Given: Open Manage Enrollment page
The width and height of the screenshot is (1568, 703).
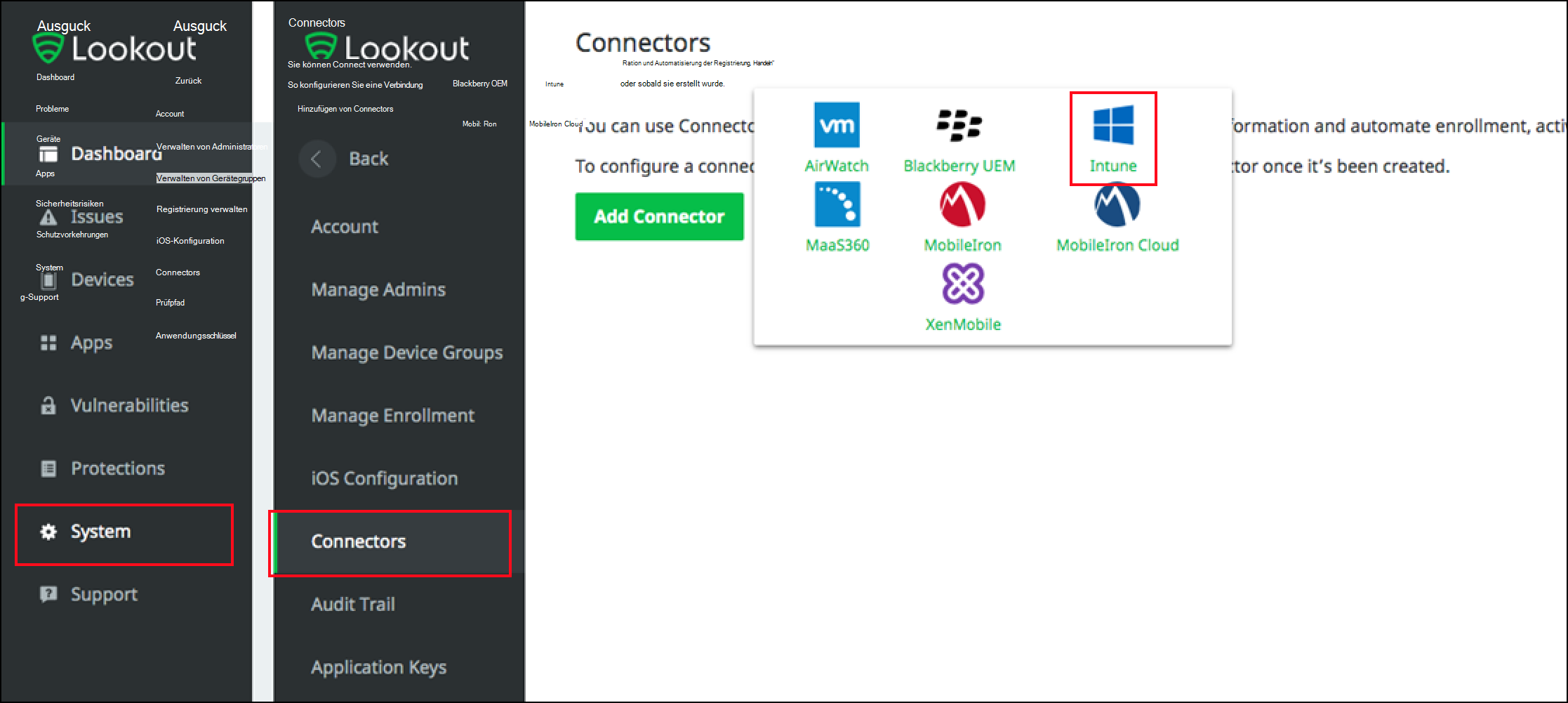Looking at the screenshot, I should coord(393,416).
